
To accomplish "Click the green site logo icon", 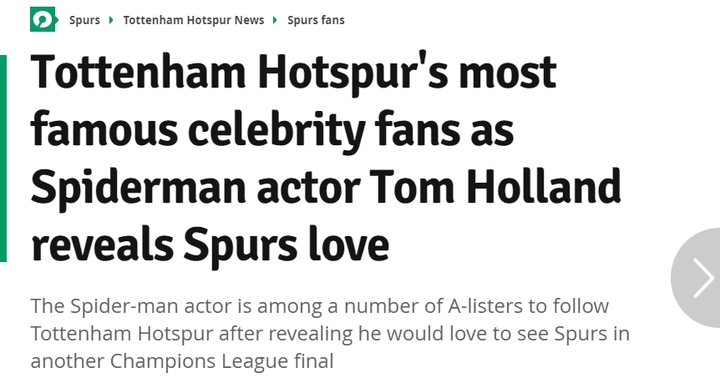I will (44, 19).
